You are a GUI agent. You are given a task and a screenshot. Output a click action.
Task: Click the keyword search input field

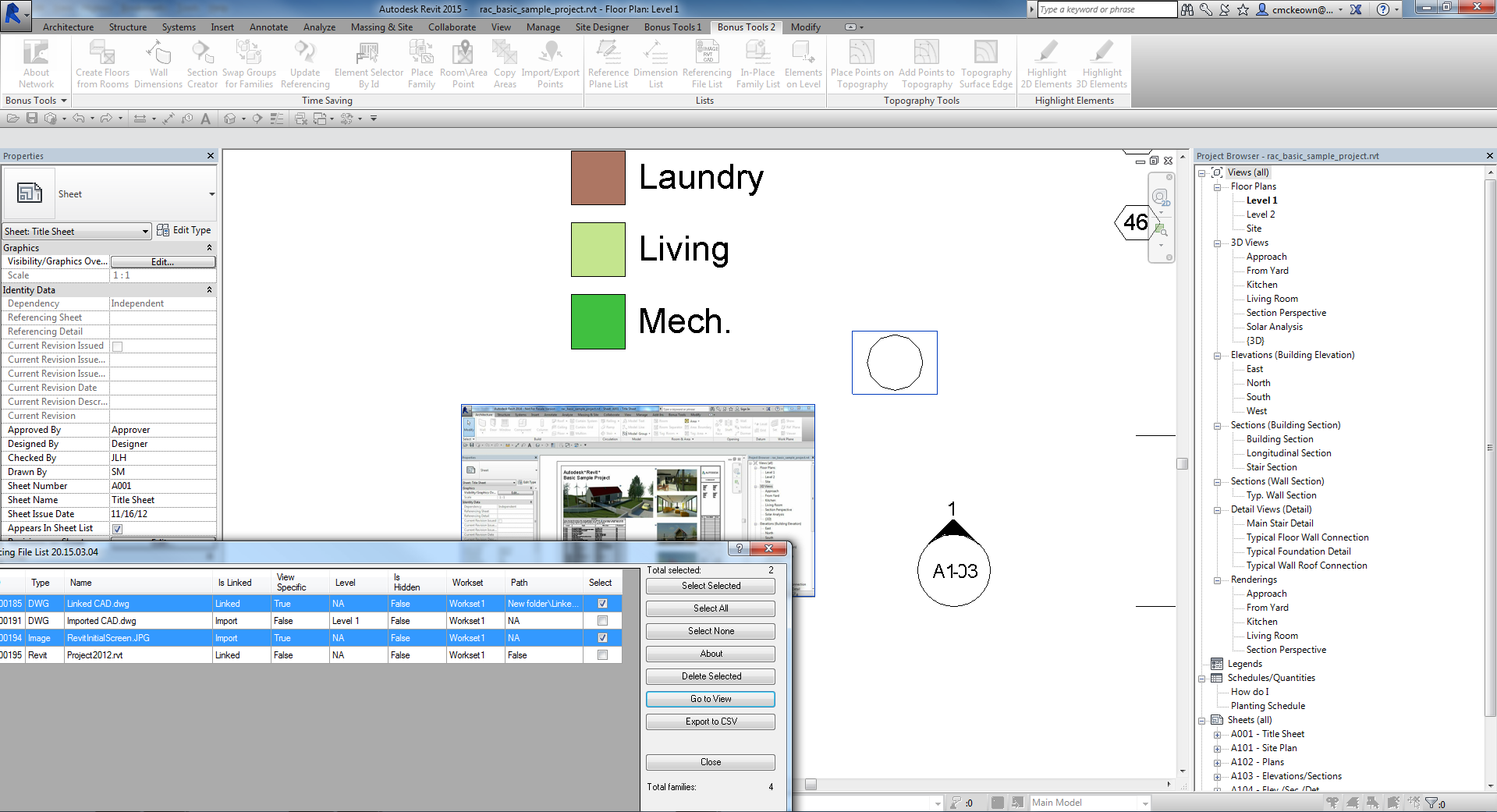pyautogui.click(x=1106, y=9)
